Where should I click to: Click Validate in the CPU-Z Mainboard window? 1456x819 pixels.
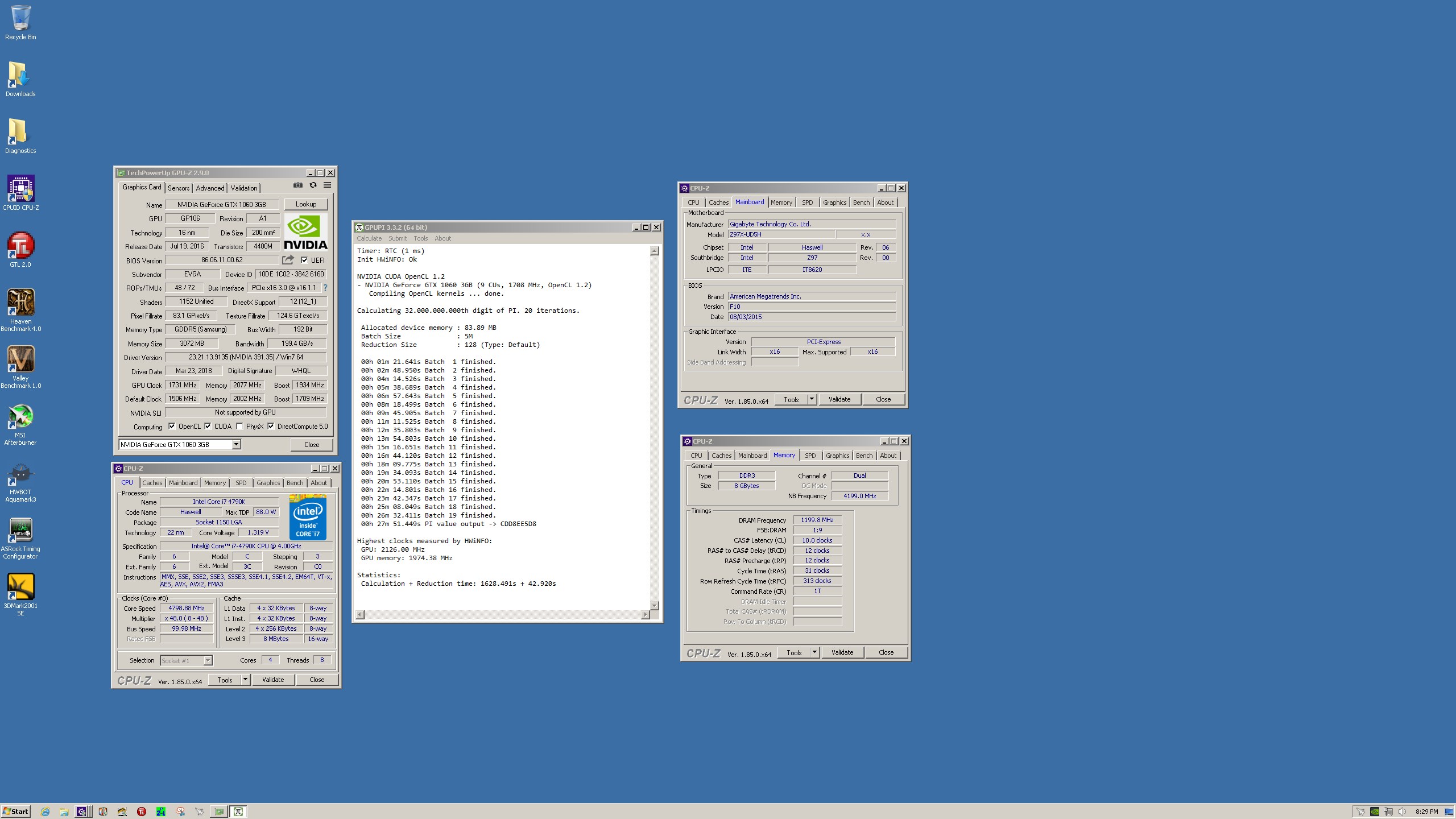[839, 399]
